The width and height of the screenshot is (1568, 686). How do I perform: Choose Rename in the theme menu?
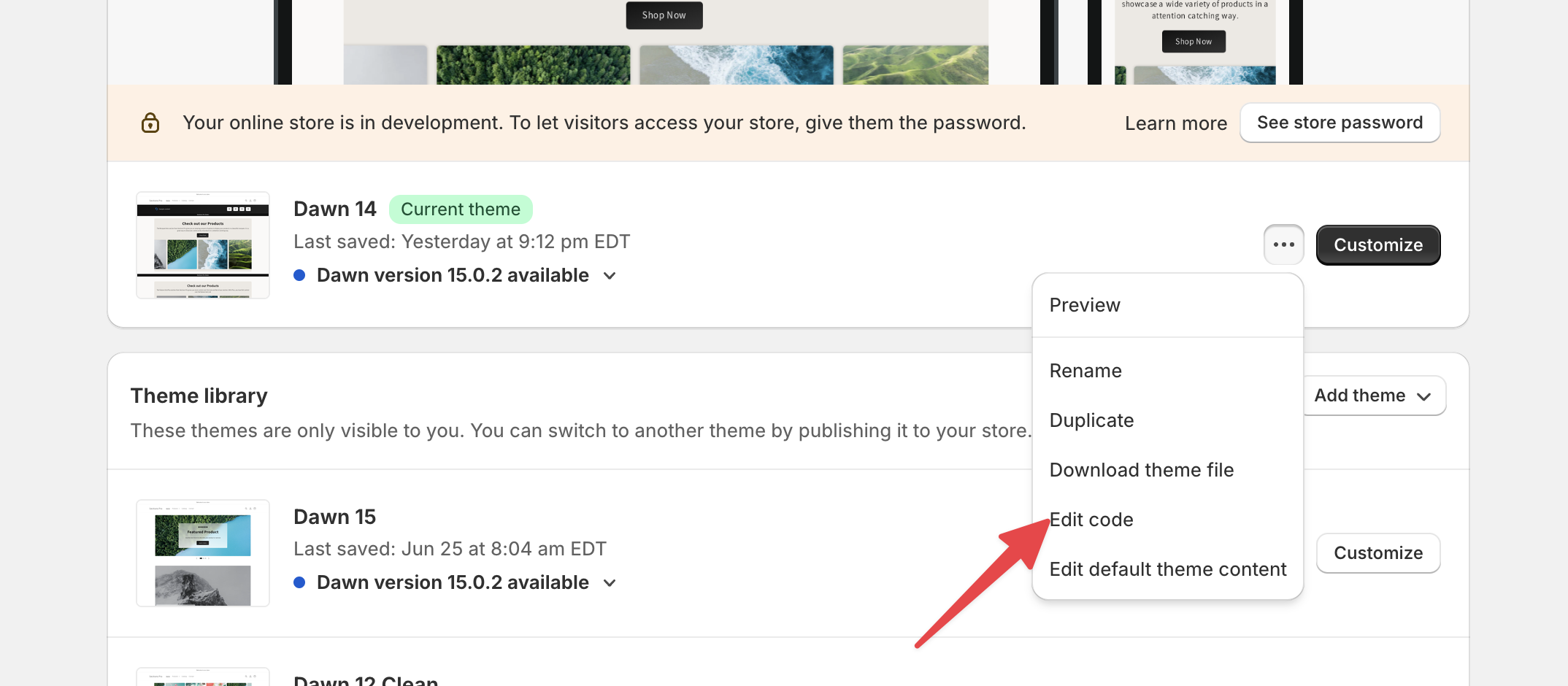(x=1085, y=371)
